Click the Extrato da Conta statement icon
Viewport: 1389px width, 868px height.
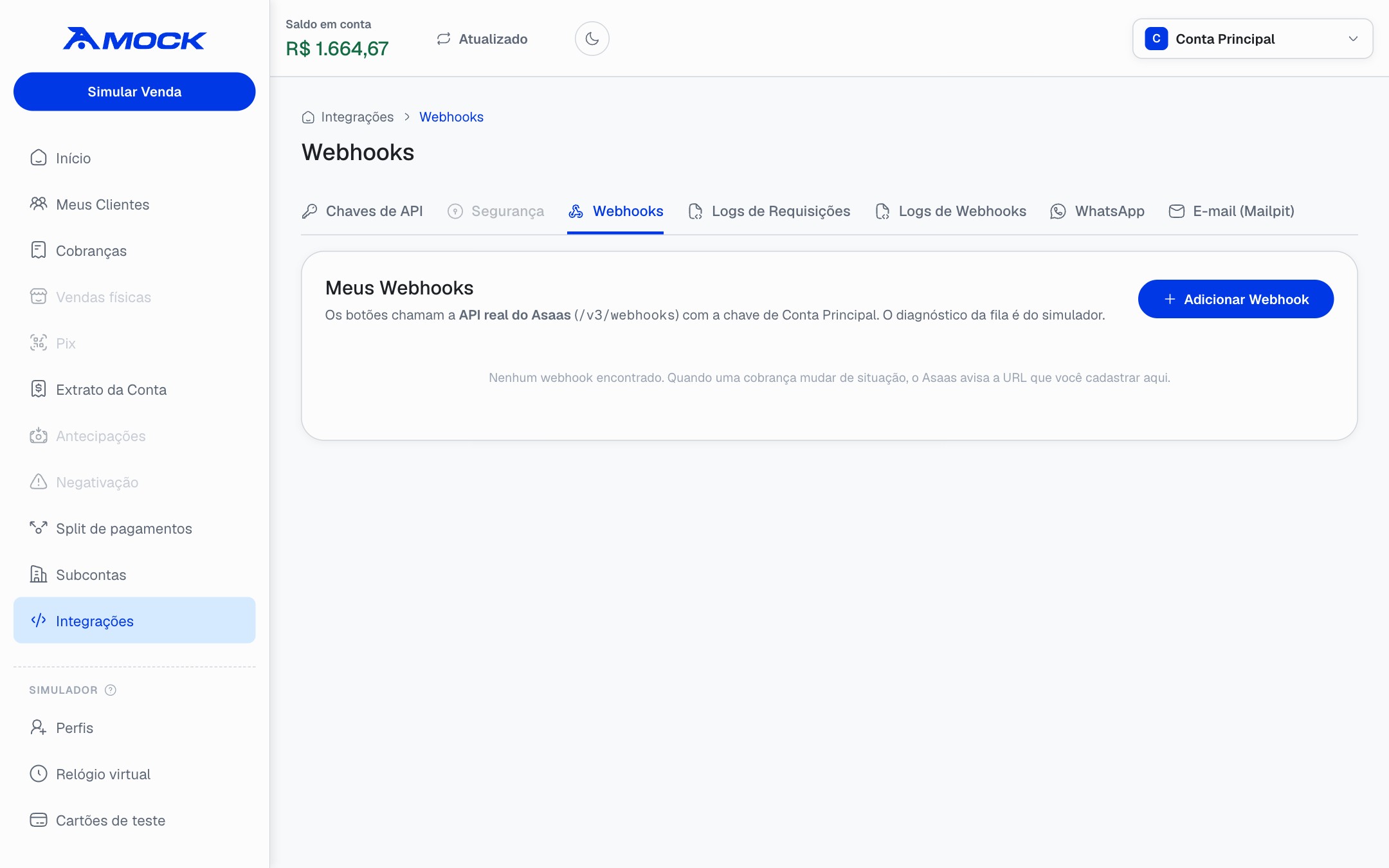[39, 389]
